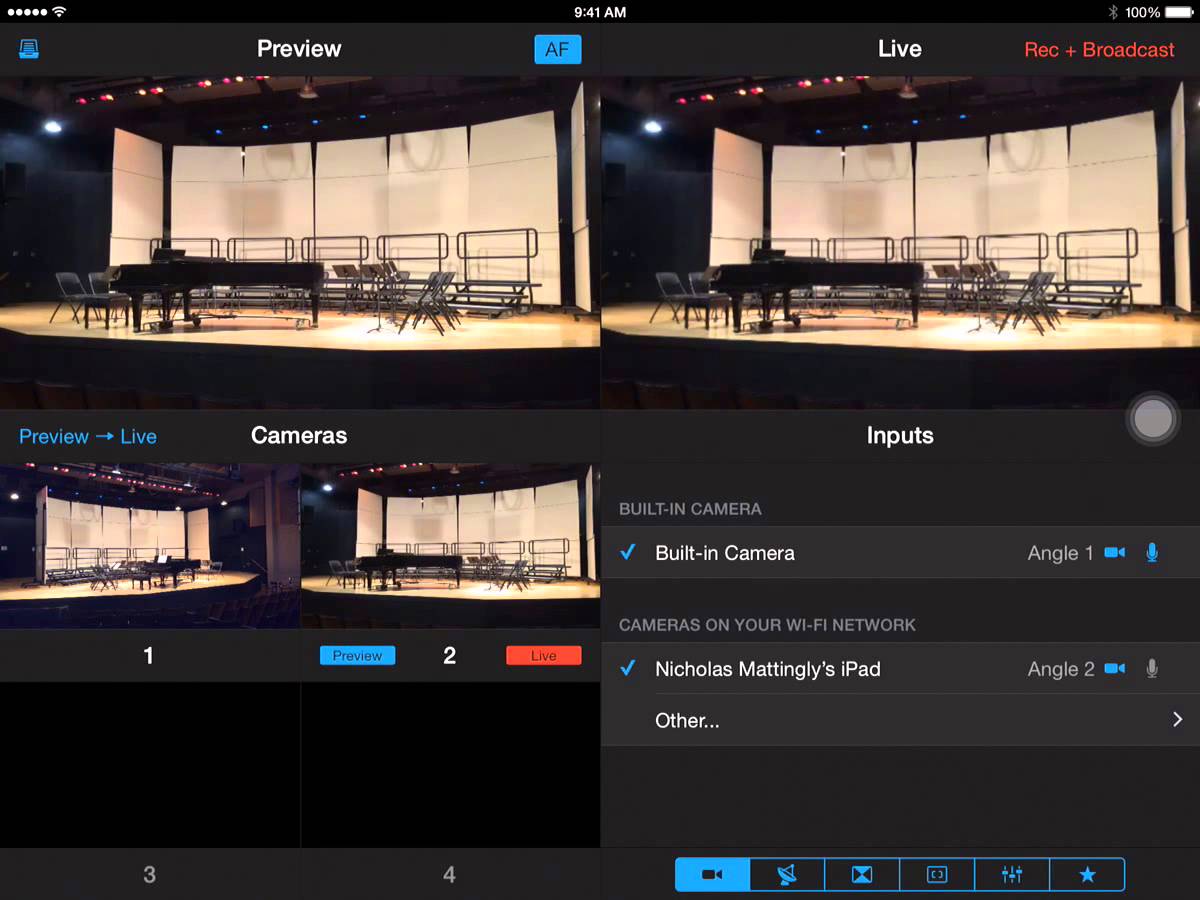Screen dimensions: 1200x900
Task: Select the camera 2 thumbnail marked Live
Action: [x=449, y=545]
